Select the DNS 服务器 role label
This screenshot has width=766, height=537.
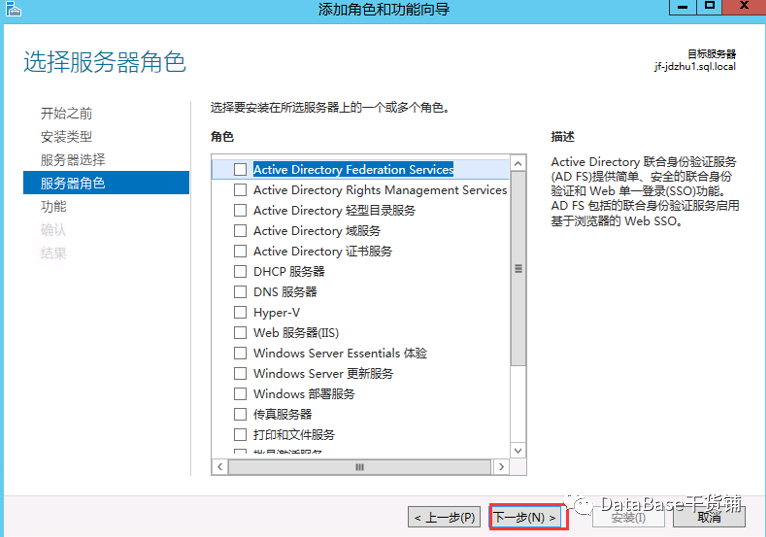point(285,292)
